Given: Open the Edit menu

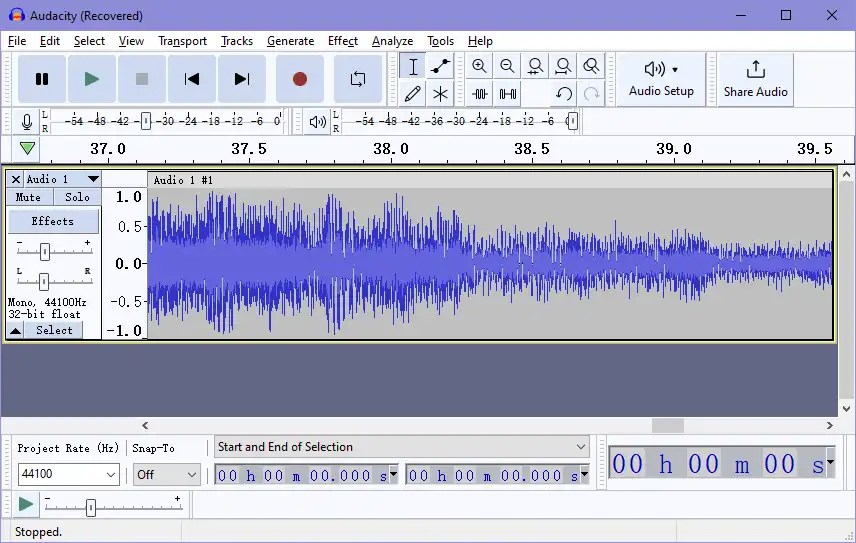Looking at the screenshot, I should coord(50,41).
